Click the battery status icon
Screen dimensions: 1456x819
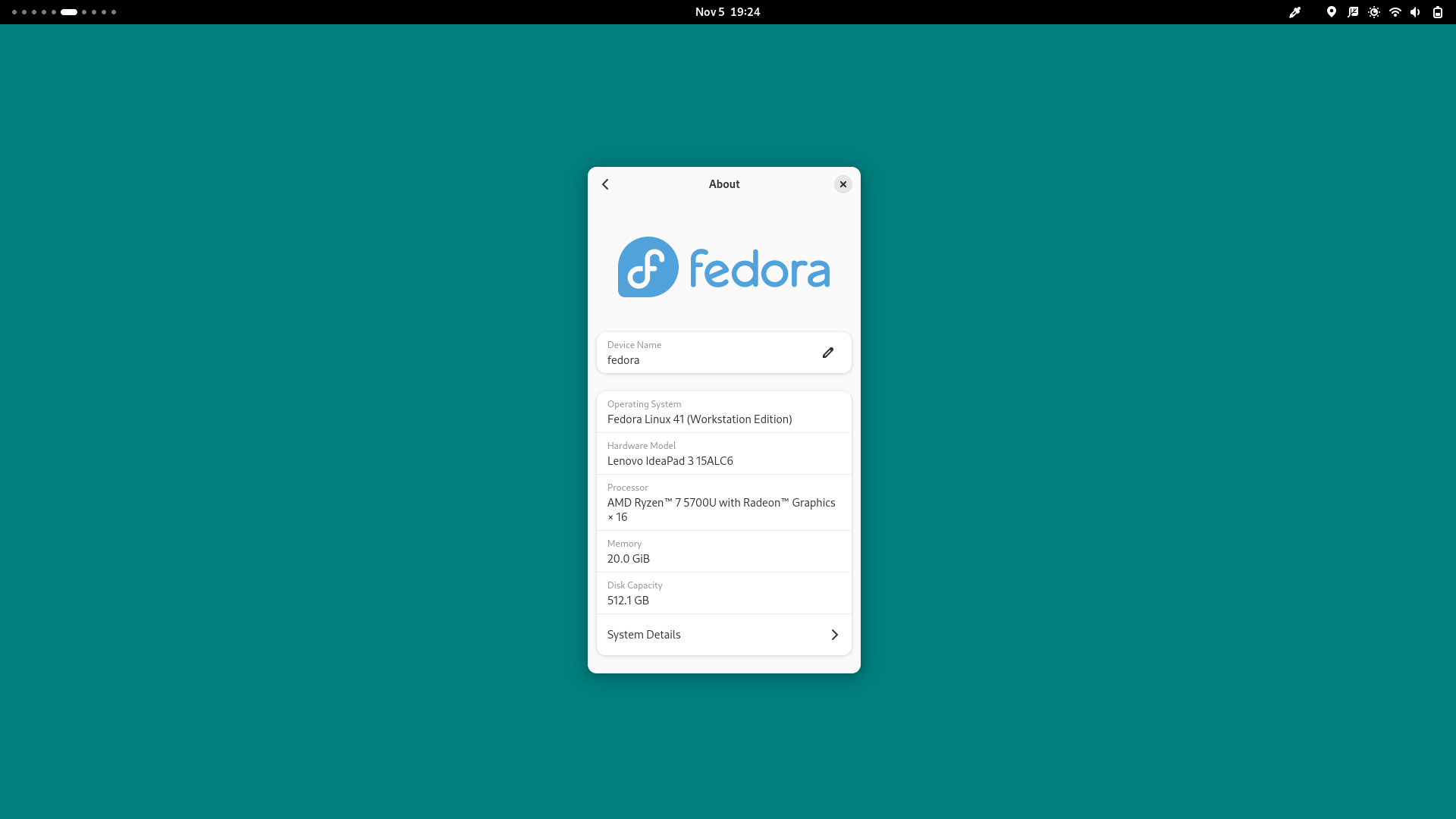[1438, 12]
